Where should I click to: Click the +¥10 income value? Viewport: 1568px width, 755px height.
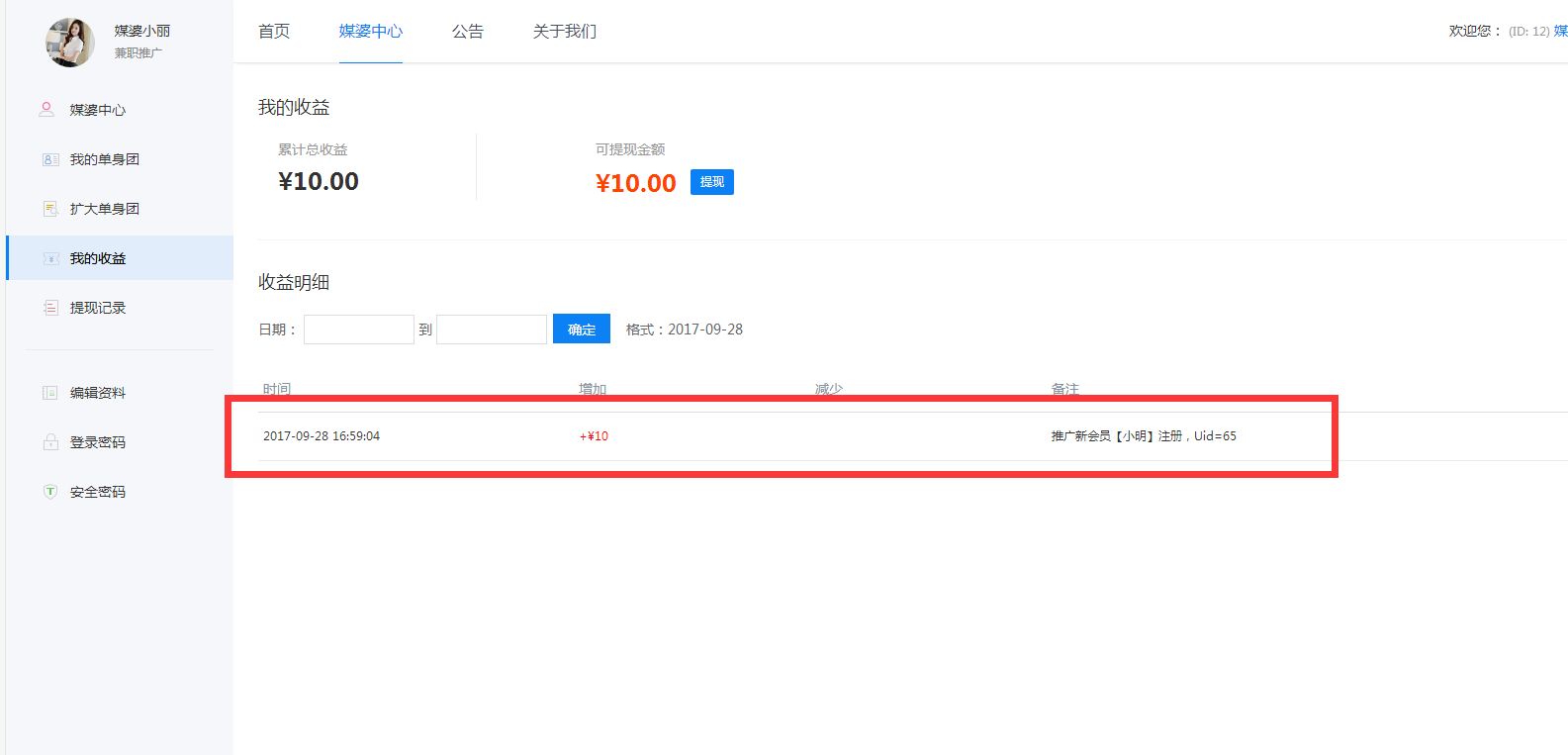point(594,436)
